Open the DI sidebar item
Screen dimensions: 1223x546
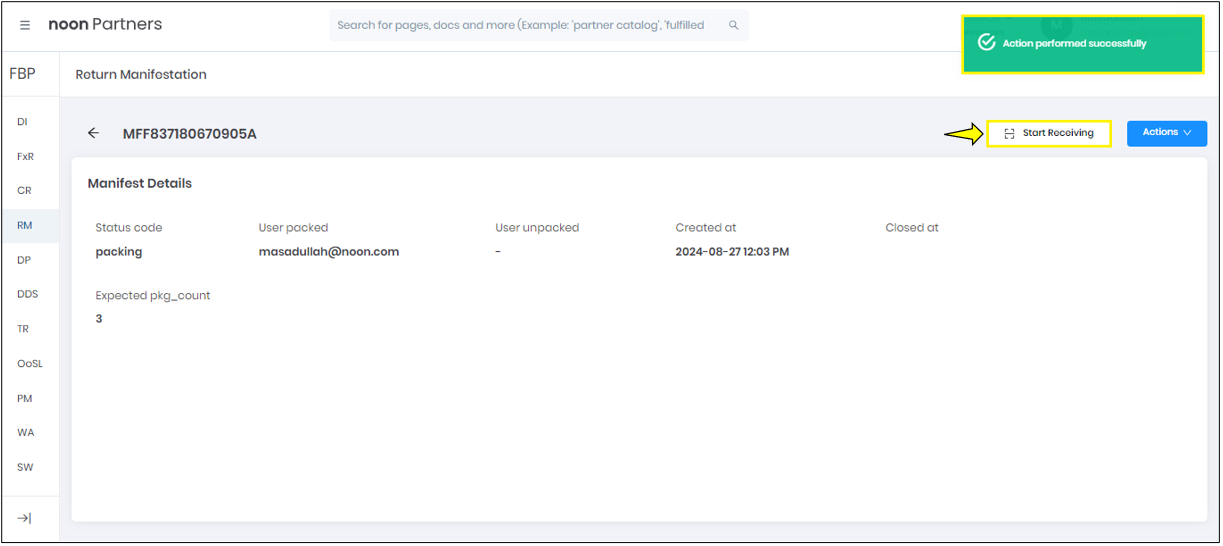pos(23,122)
